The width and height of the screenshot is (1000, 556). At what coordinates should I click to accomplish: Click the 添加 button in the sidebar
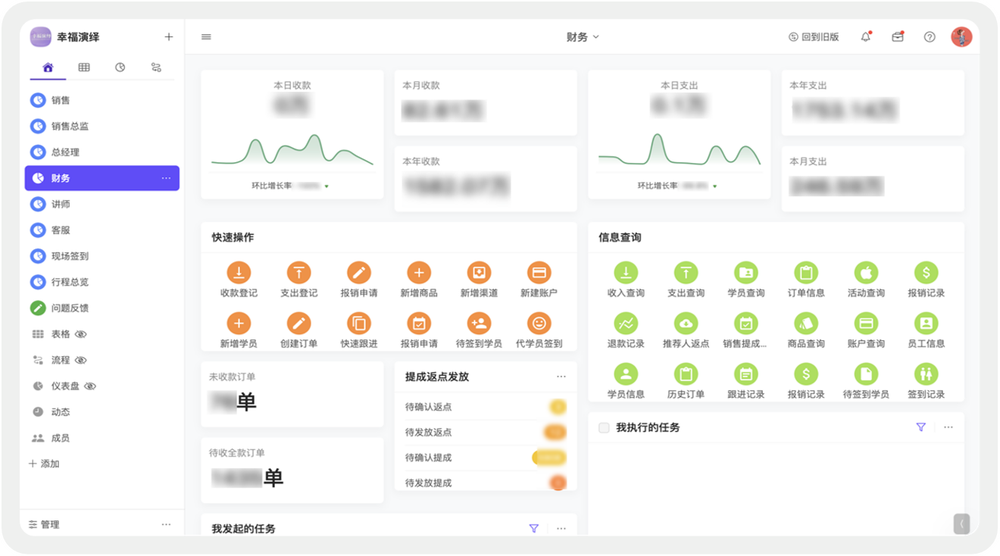point(44,464)
